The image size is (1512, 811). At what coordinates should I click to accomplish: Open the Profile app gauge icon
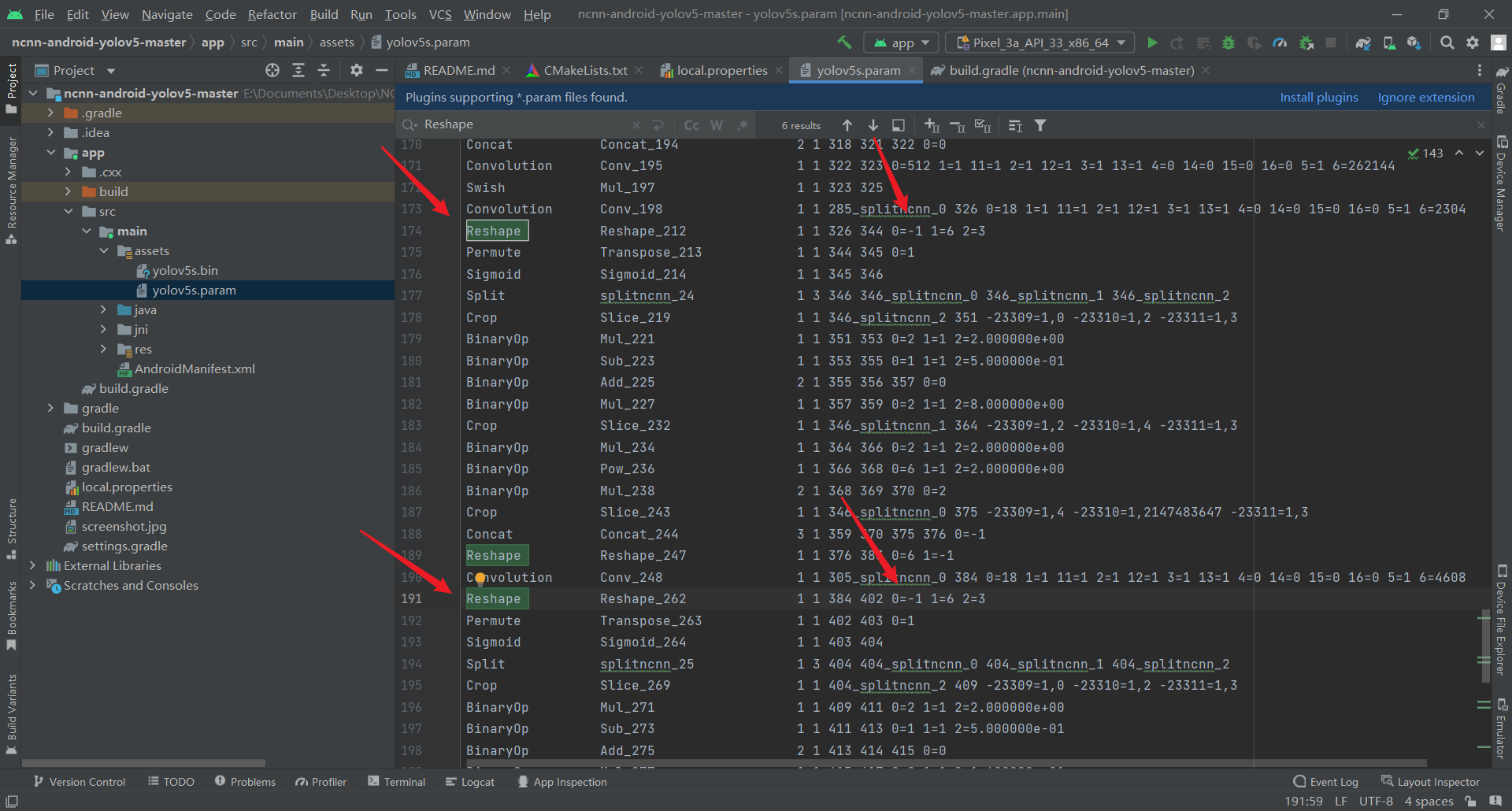click(x=1280, y=43)
